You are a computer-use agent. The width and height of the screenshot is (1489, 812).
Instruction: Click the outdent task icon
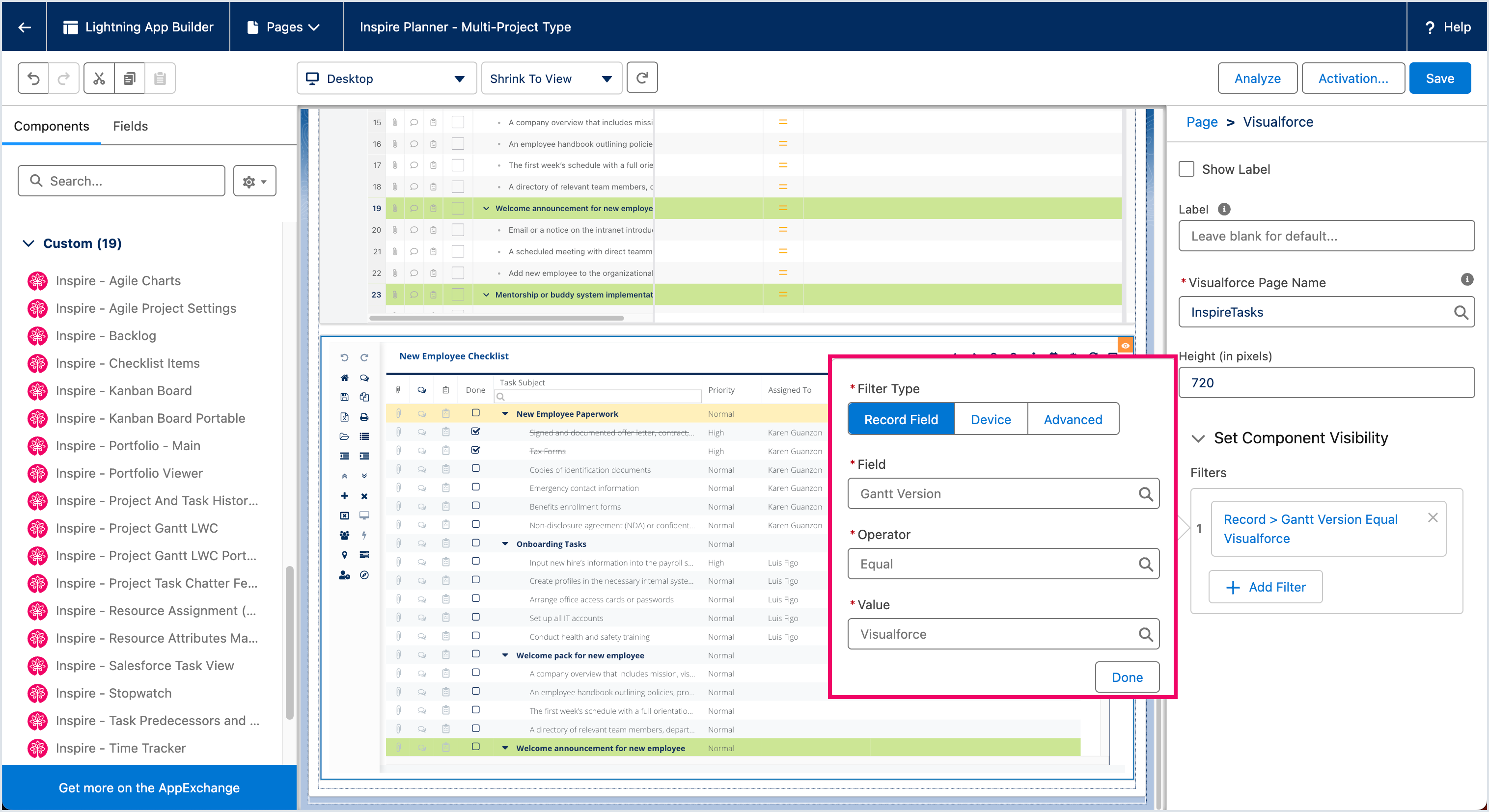tap(345, 456)
